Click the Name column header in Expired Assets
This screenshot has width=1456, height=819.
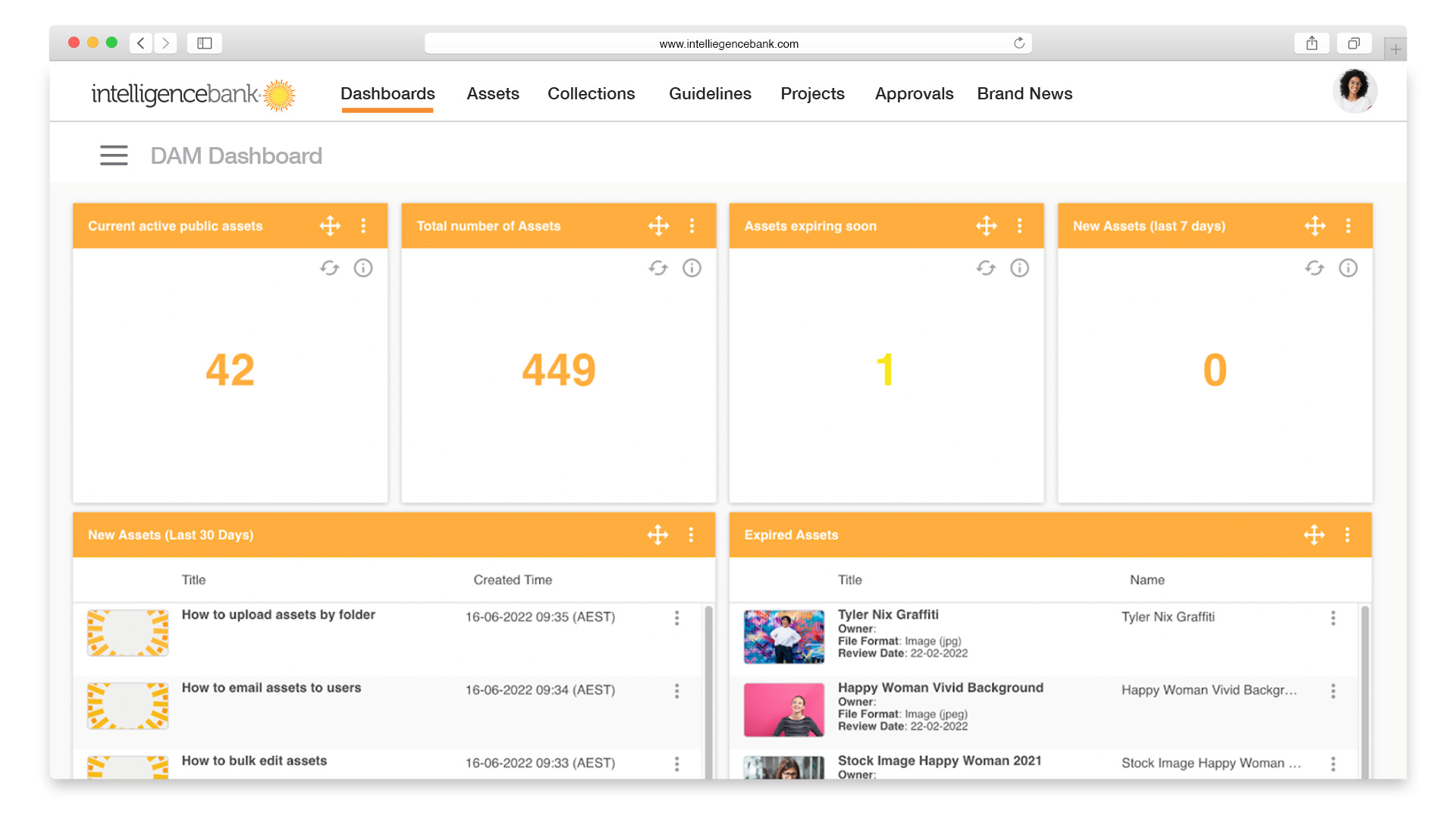coord(1147,579)
